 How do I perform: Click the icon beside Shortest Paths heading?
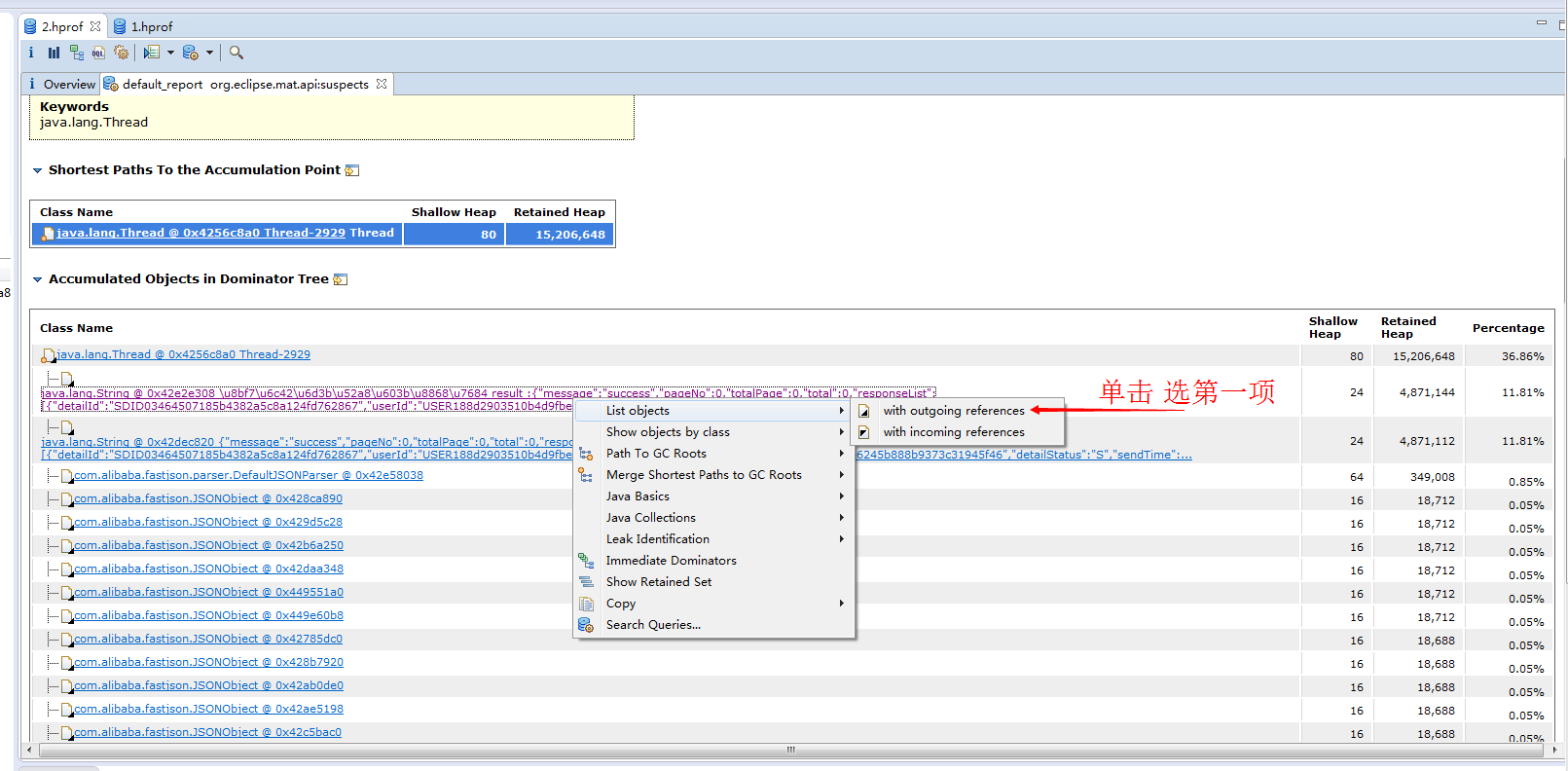pos(352,170)
